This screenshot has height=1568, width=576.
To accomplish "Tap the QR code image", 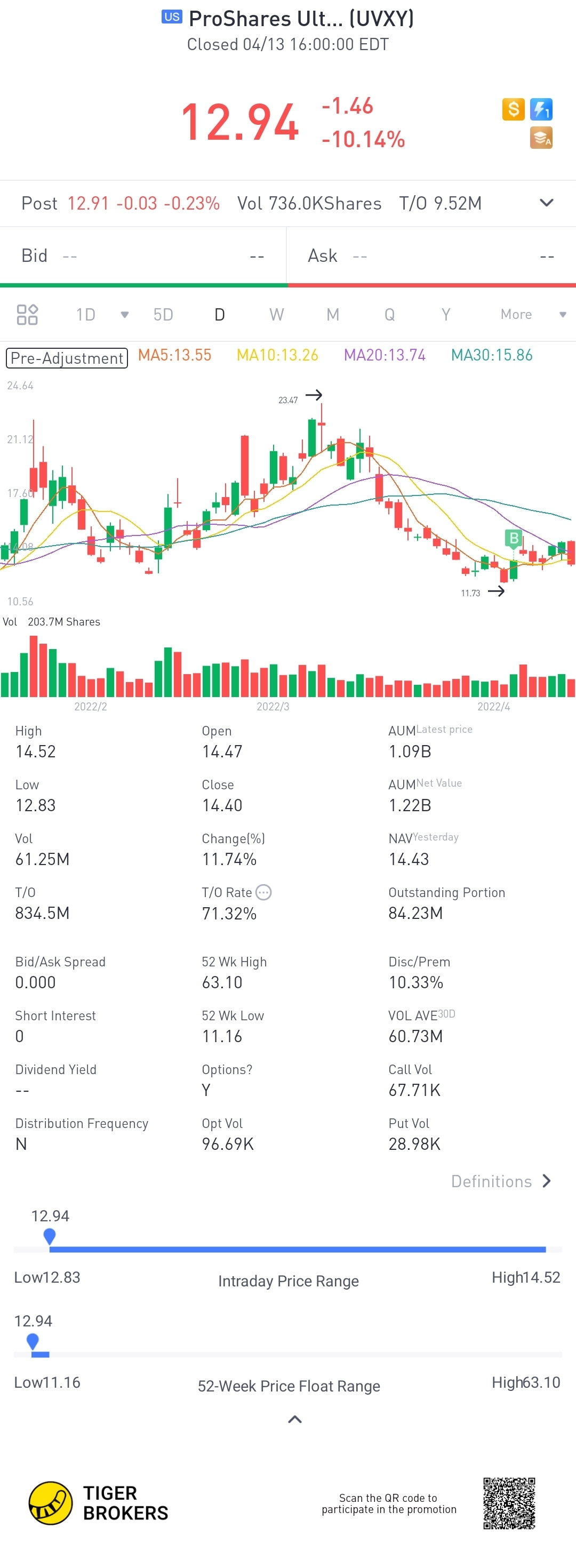I will coord(510,1503).
